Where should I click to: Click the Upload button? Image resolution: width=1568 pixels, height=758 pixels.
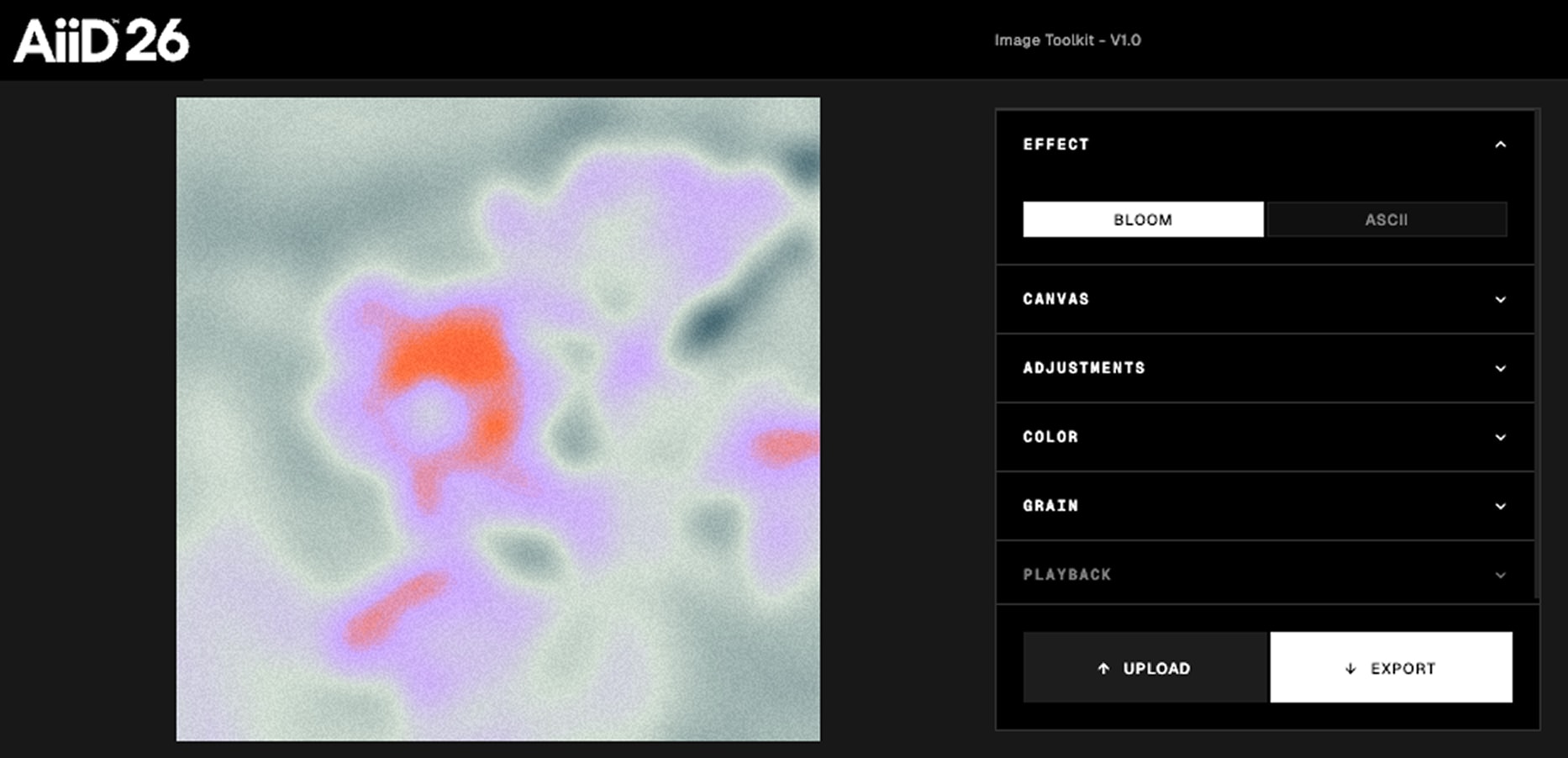[x=1144, y=667]
